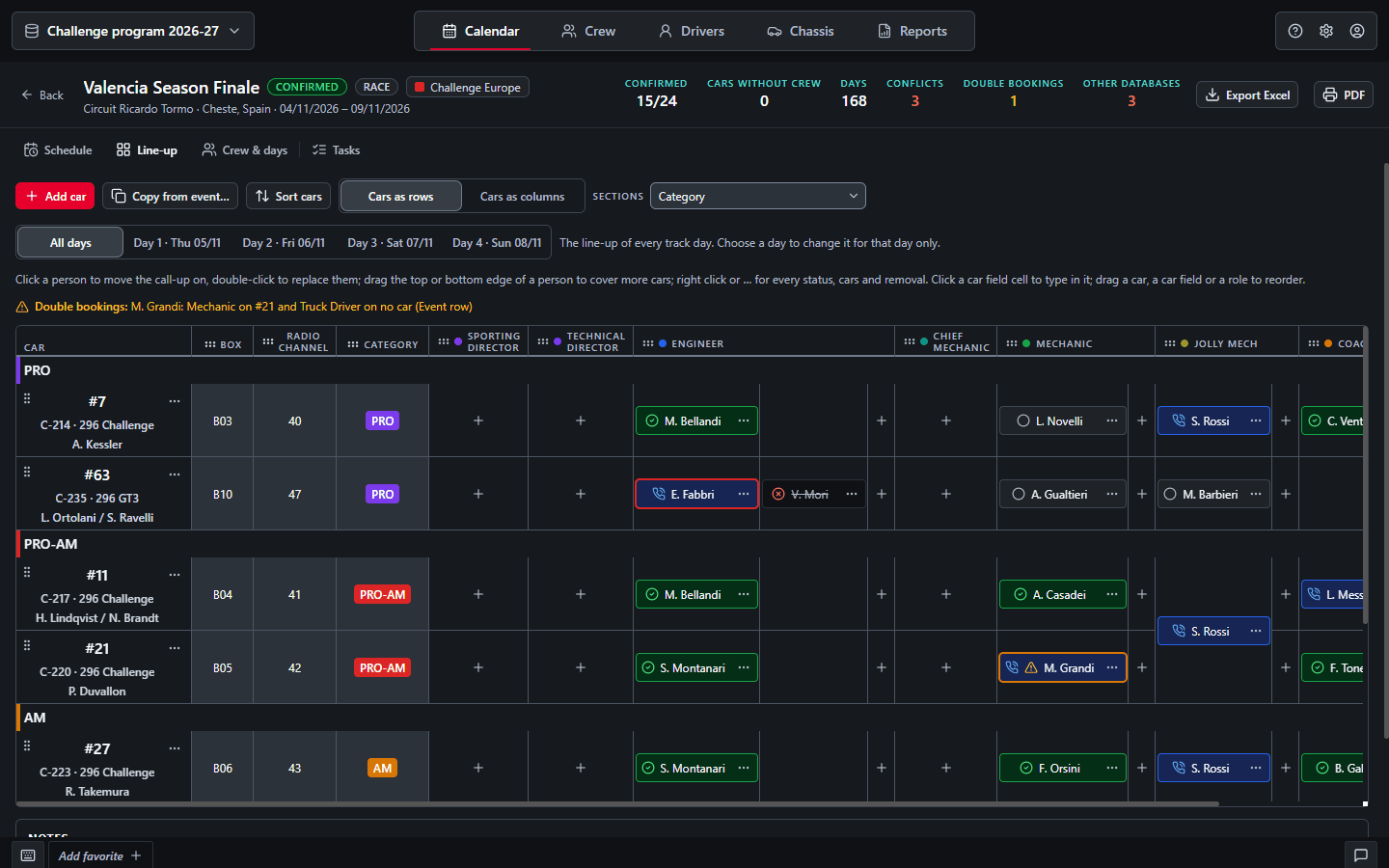This screenshot has height=868, width=1389.
Task: Open settings gear icon in top bar
Action: (1326, 31)
